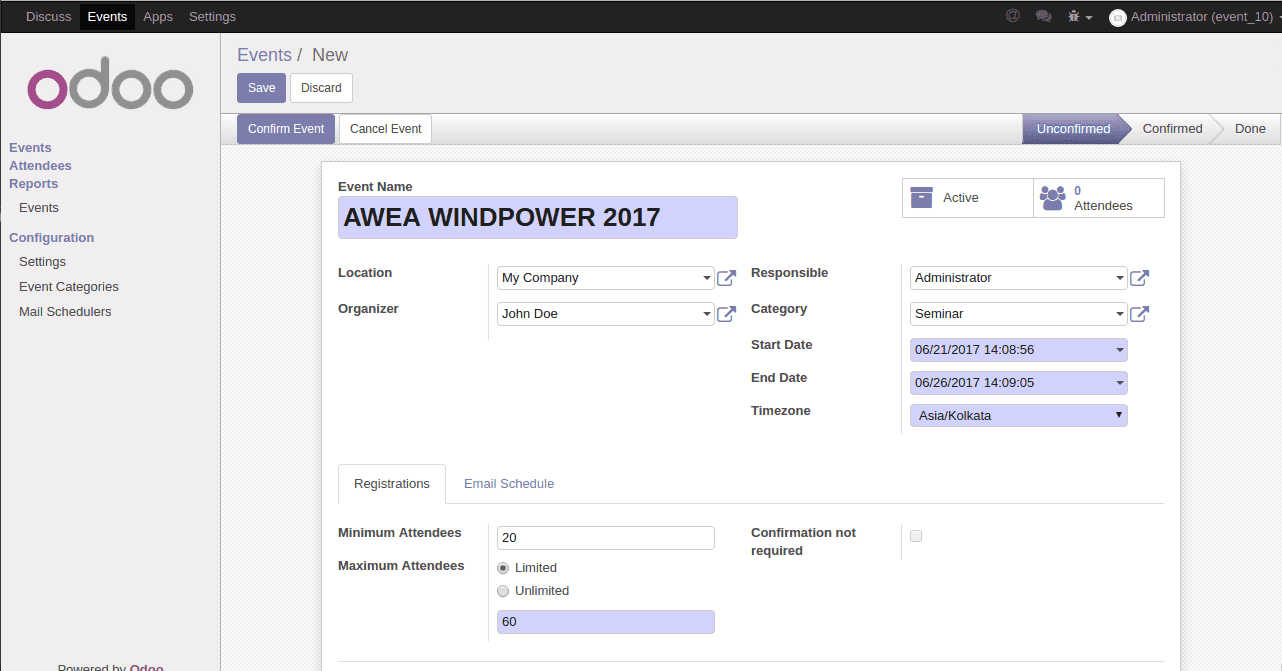
Task: Click the maximum seats field showing 60
Action: tap(606, 622)
